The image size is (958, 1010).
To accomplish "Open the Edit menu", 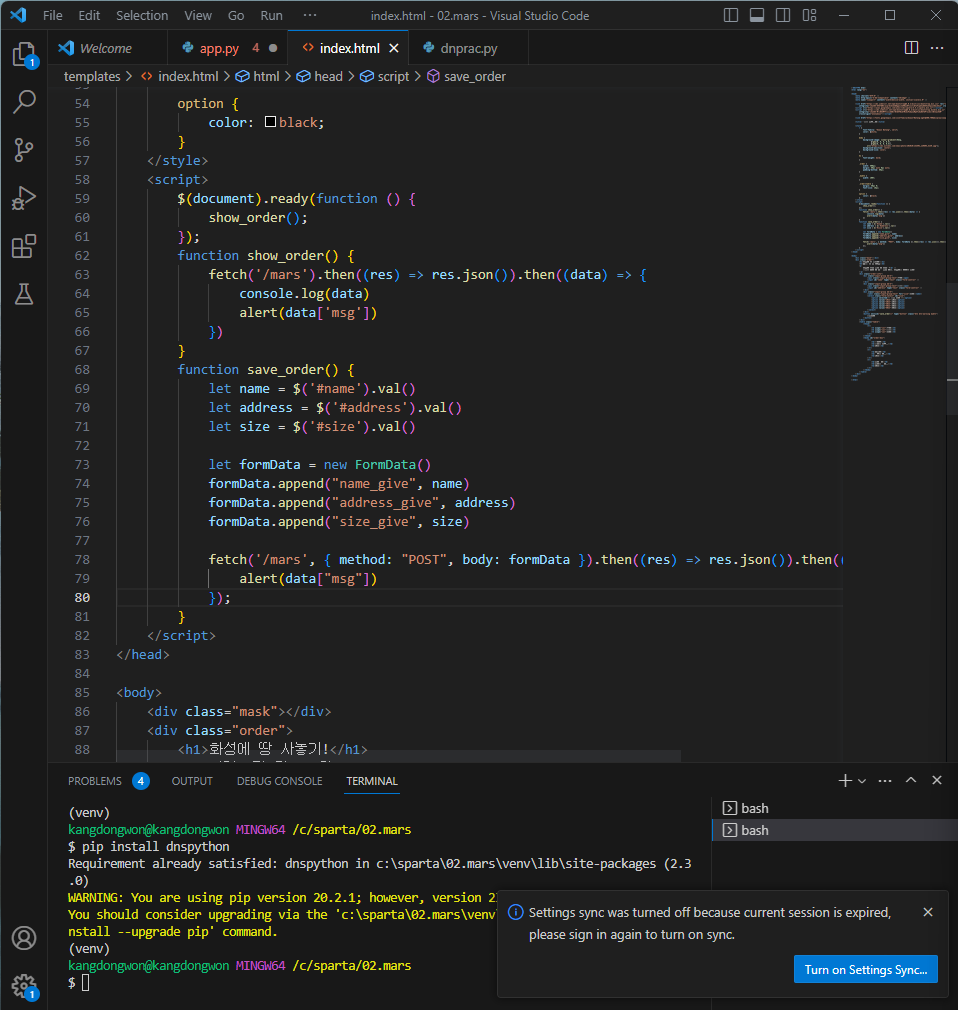I will tap(89, 15).
